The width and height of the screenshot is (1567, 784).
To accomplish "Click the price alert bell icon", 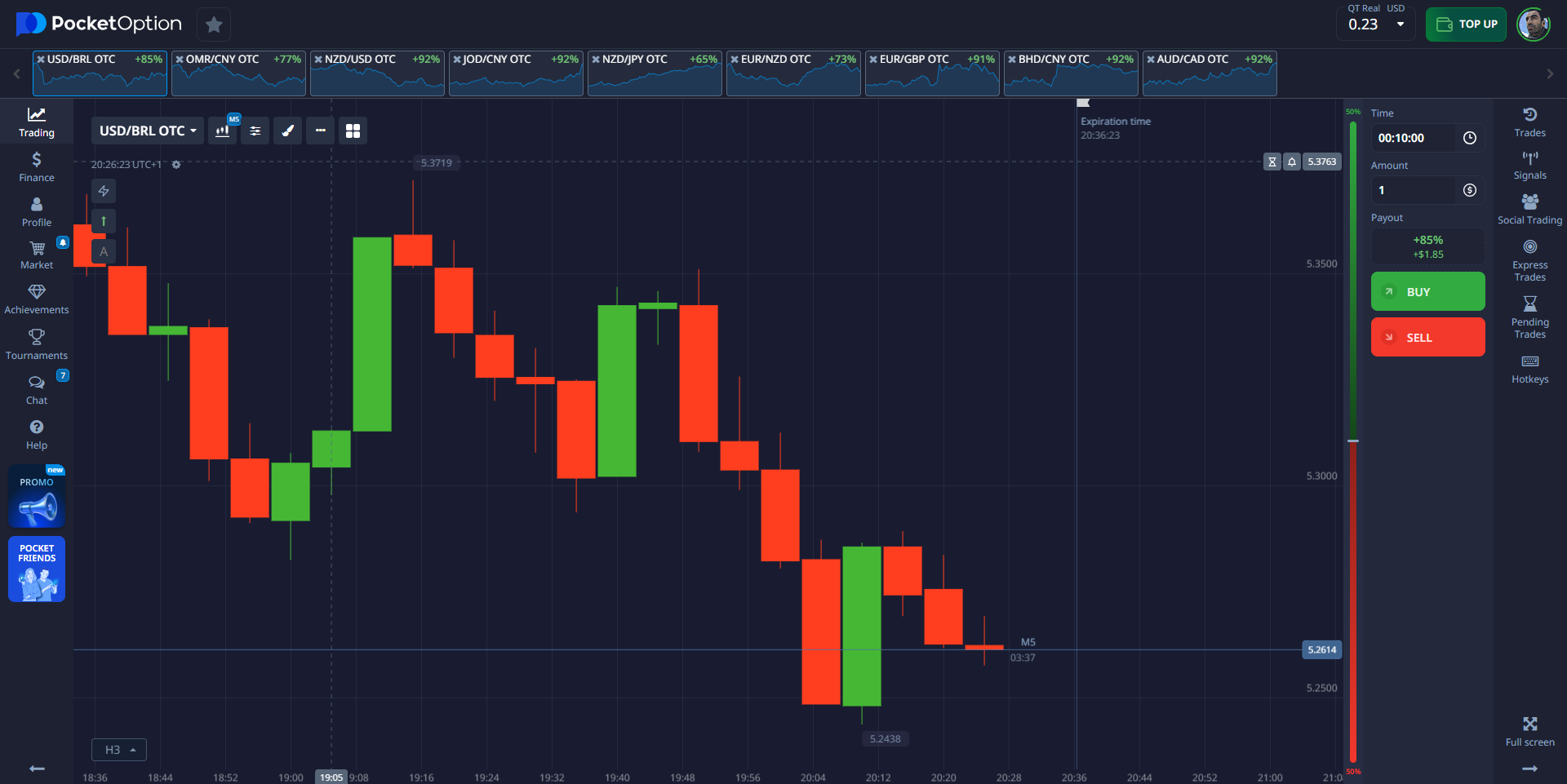I will 1292,162.
